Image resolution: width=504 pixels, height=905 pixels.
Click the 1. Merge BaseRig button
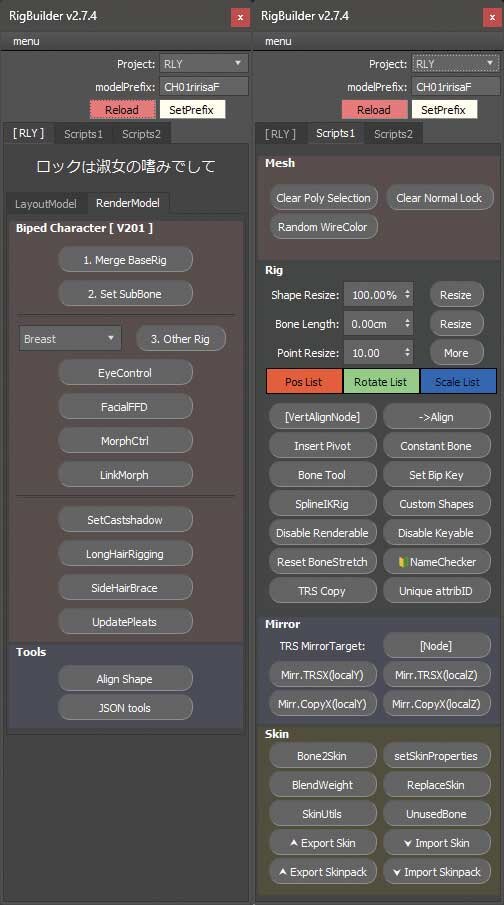coord(125,260)
